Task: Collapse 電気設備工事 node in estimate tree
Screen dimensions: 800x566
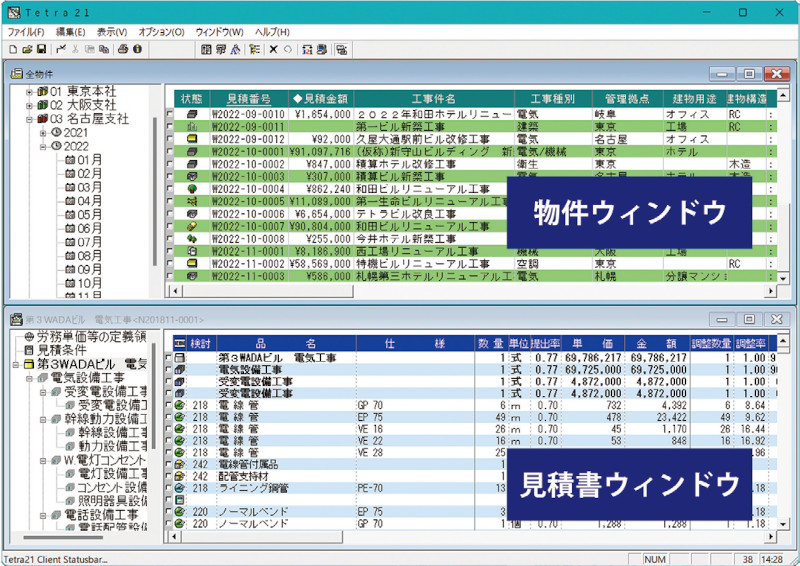Action: pyautogui.click(x=30, y=378)
